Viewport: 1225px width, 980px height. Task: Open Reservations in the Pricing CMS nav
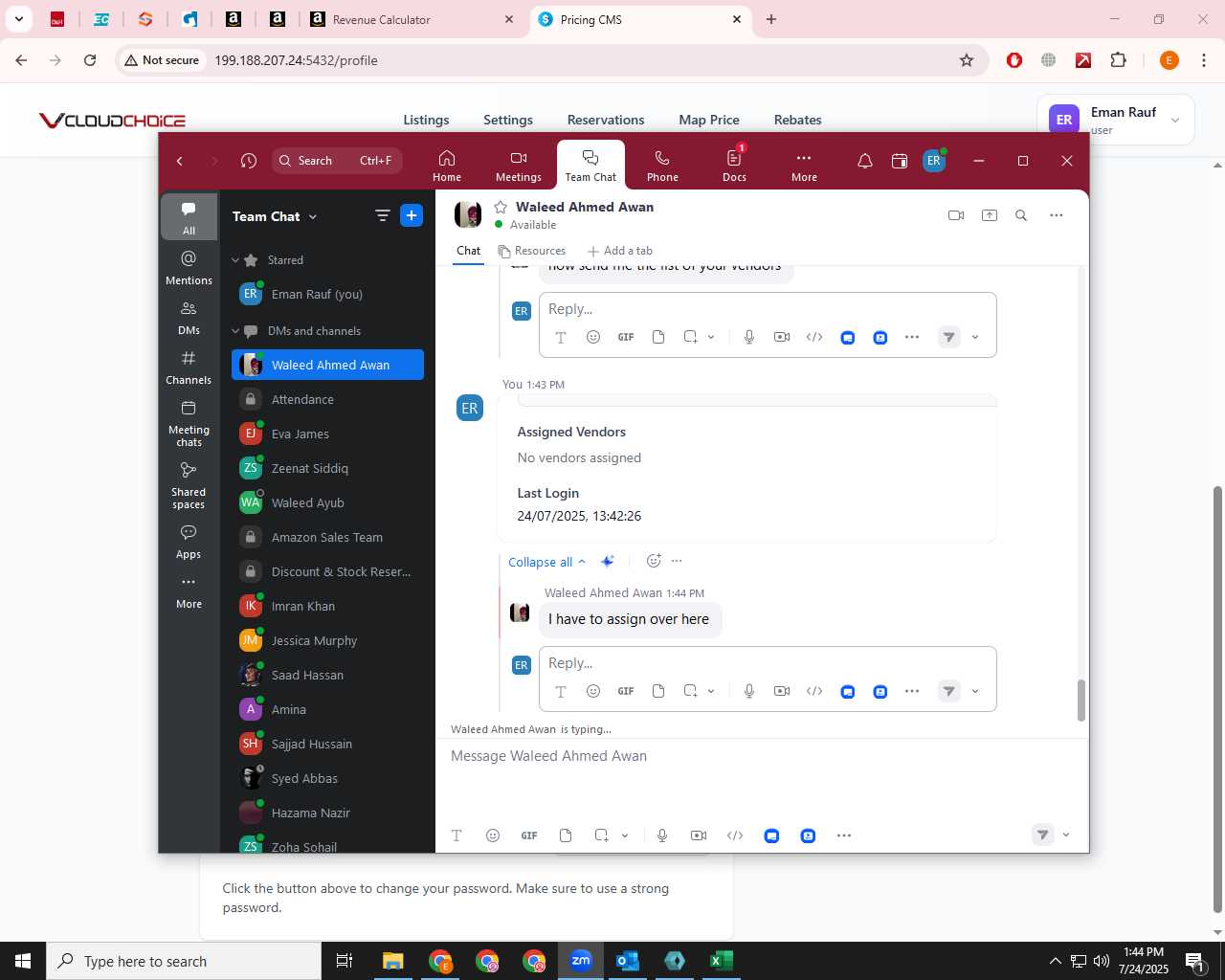[x=606, y=120]
